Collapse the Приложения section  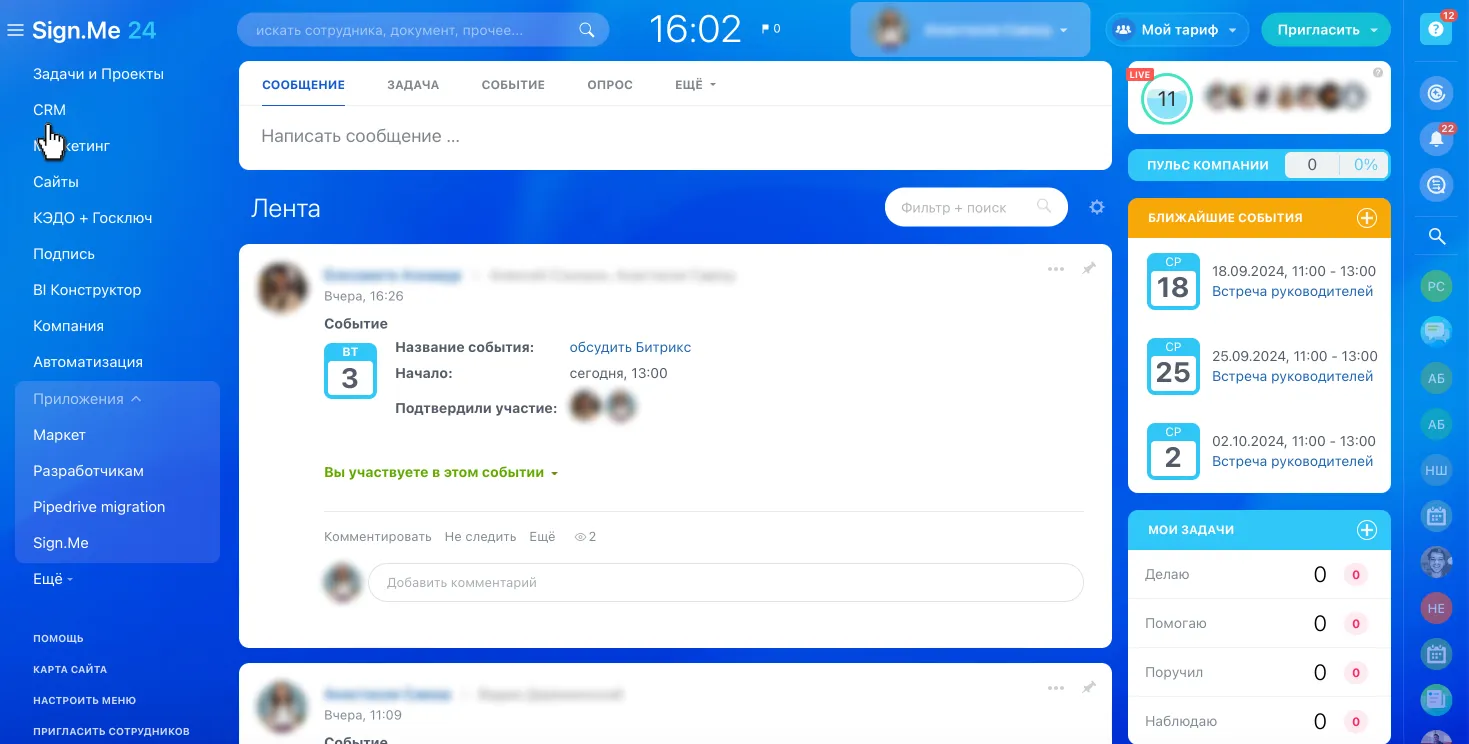(87, 399)
